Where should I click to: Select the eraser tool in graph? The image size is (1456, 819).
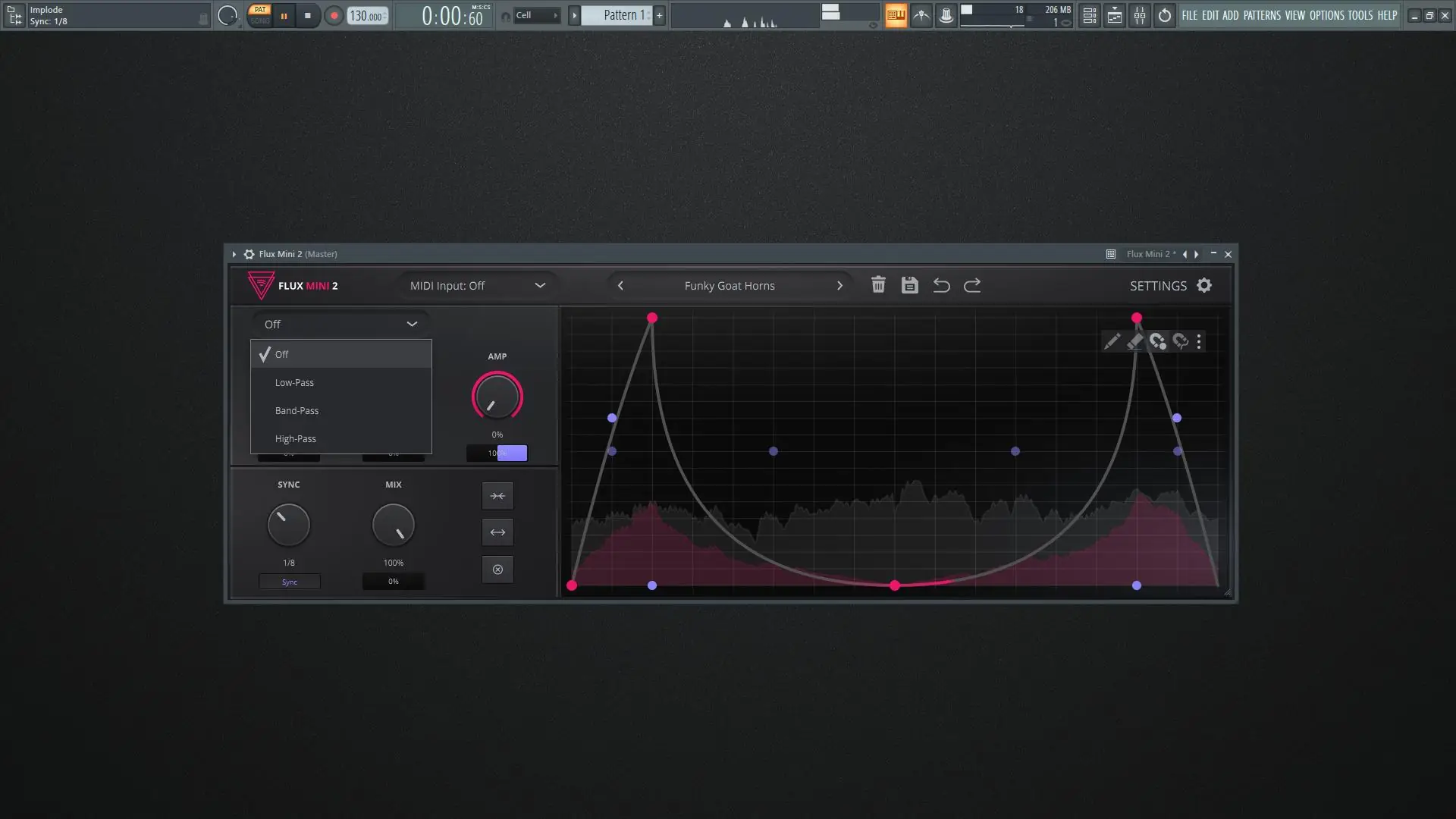(1134, 341)
